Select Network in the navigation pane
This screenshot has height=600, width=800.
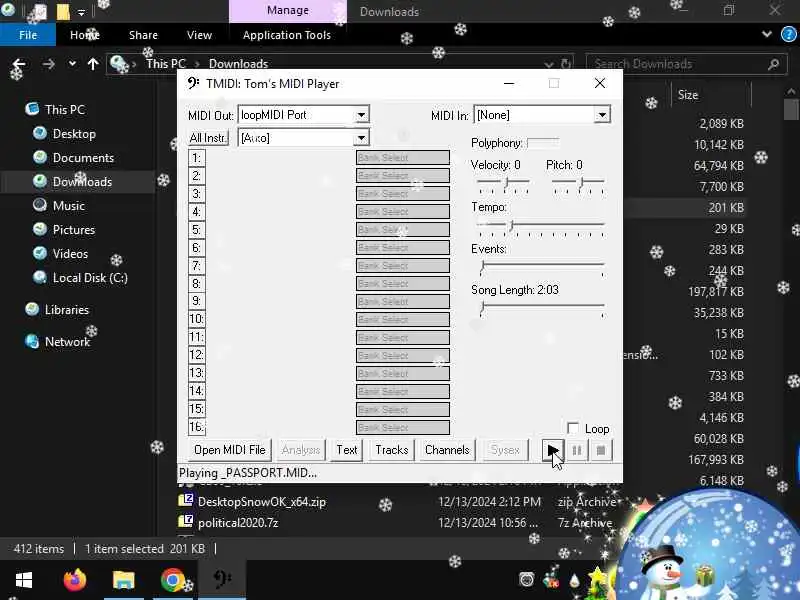pos(67,341)
